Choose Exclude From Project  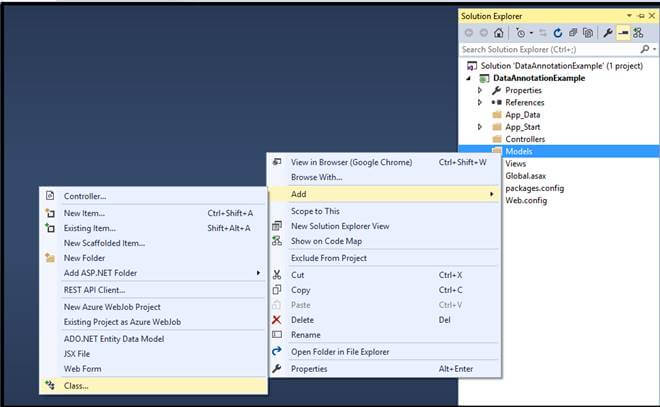coord(384,258)
